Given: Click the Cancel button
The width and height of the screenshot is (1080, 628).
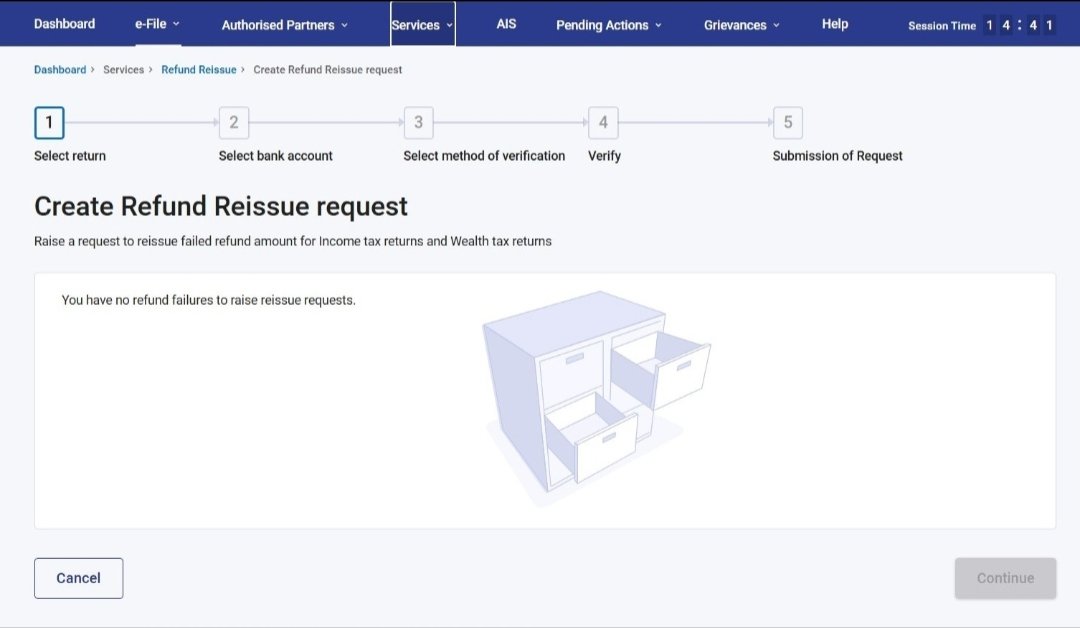Looking at the screenshot, I should (x=79, y=578).
